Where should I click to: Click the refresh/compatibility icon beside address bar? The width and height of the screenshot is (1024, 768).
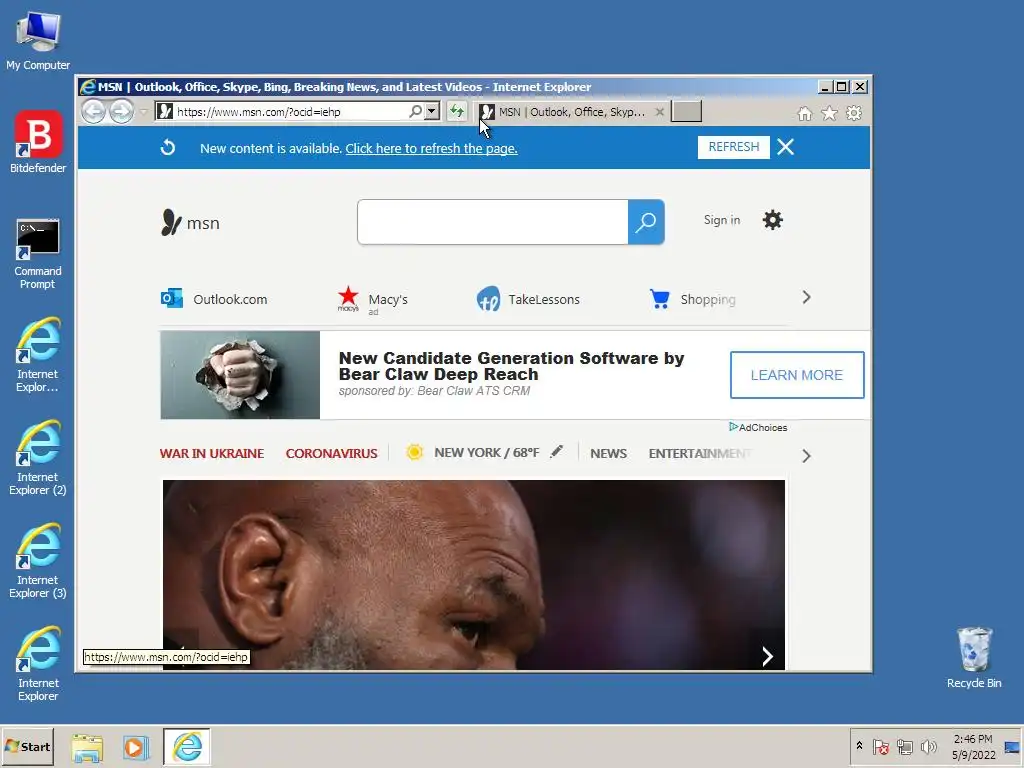coord(457,112)
